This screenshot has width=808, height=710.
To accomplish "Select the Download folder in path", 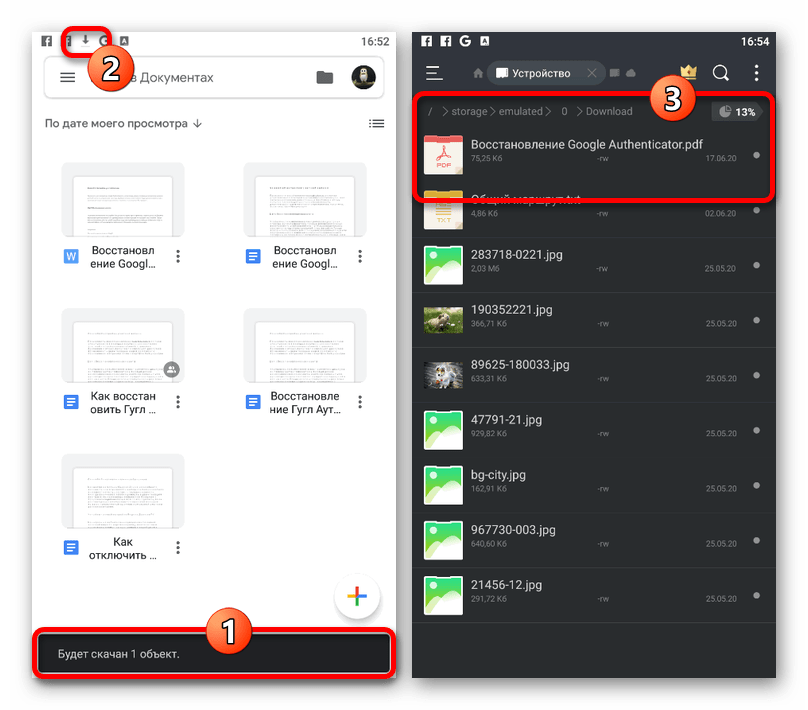I will pyautogui.click(x=609, y=112).
